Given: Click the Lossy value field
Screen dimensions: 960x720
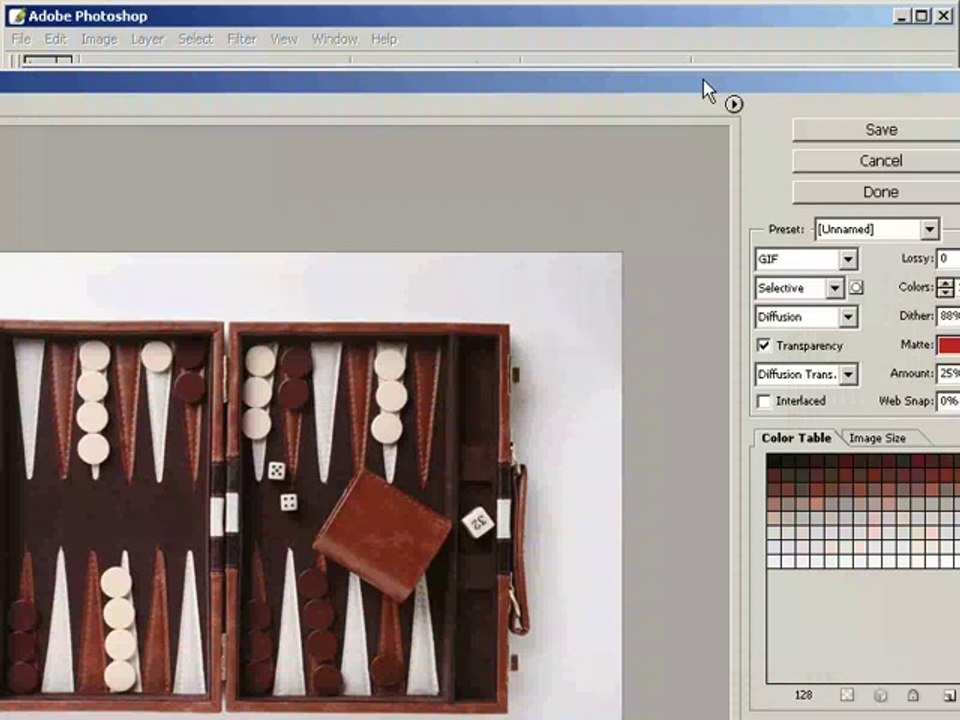Looking at the screenshot, I should click(x=948, y=259).
